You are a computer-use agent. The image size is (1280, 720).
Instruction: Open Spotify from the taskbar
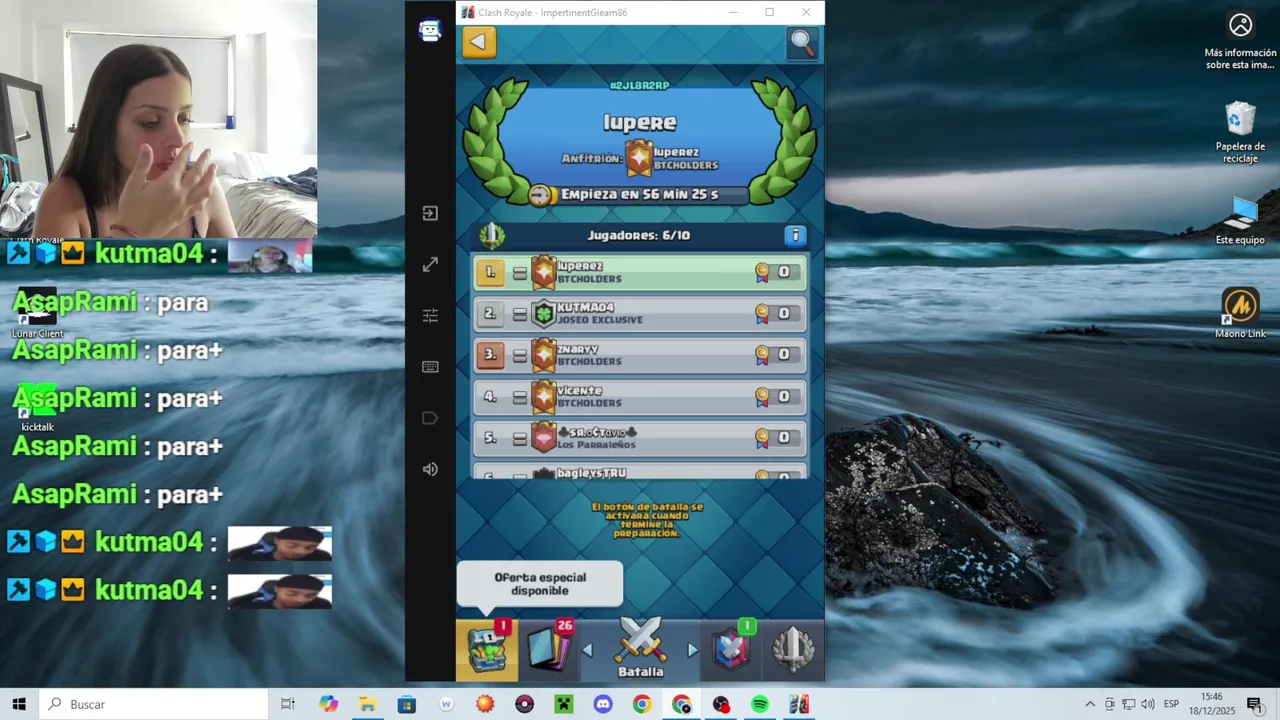760,704
